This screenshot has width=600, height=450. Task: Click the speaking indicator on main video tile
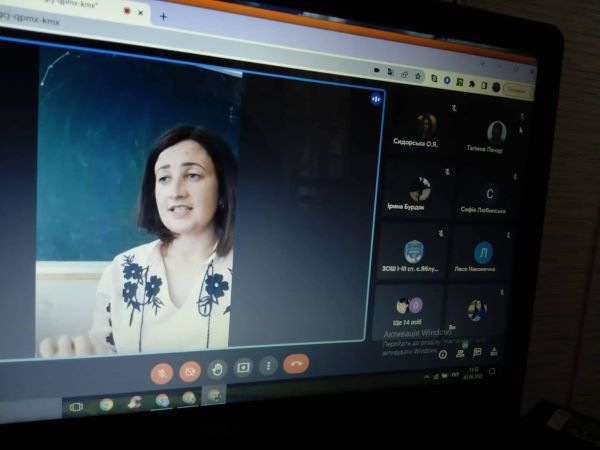coord(376,99)
